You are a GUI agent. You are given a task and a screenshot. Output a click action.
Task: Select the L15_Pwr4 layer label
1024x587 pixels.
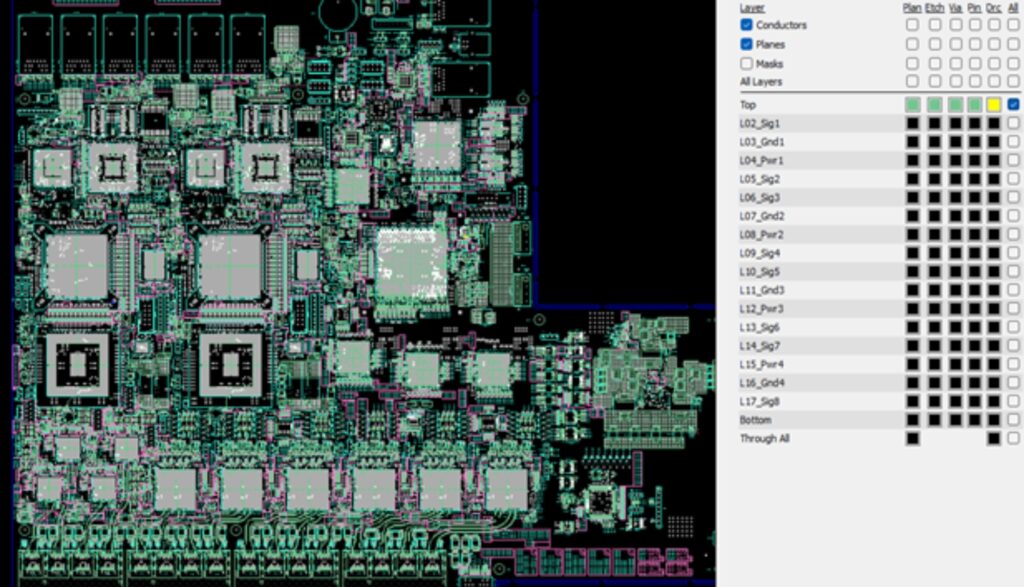tap(762, 364)
